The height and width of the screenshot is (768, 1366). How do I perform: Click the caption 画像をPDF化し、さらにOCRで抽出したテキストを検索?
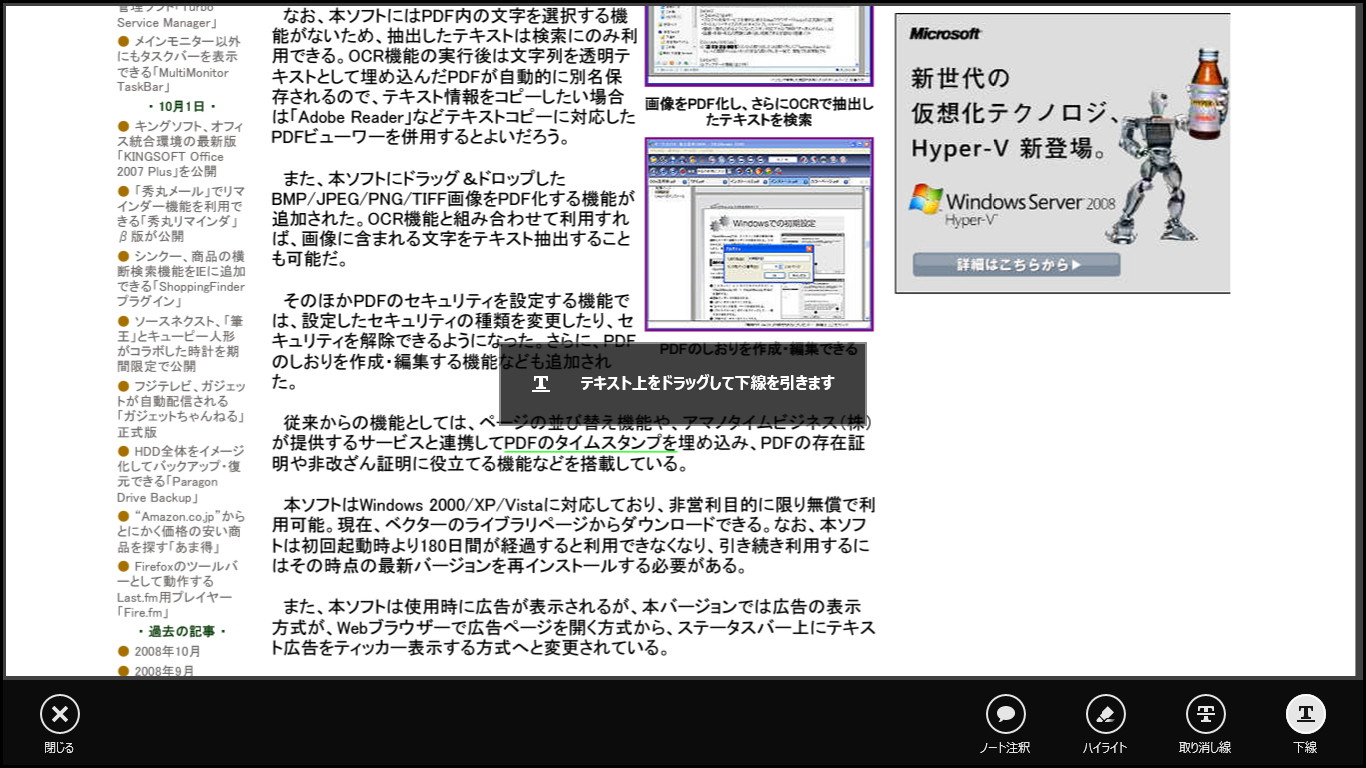tap(759, 111)
